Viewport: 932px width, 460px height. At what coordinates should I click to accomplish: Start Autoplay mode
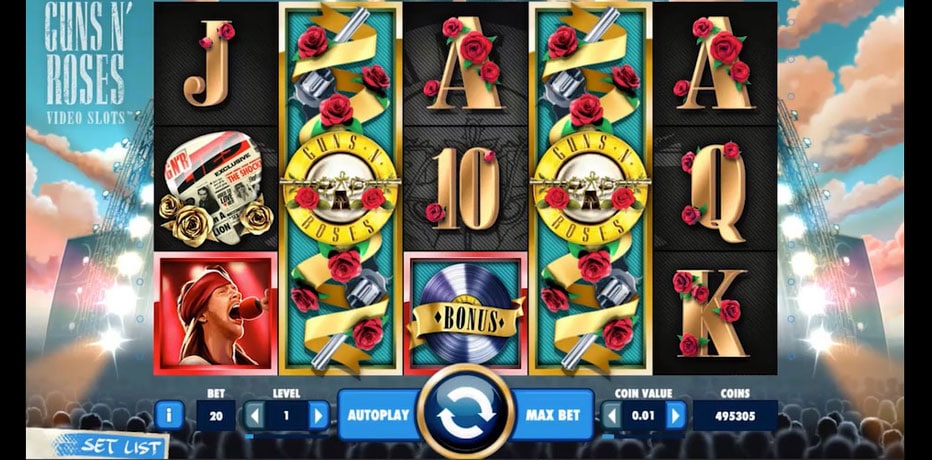coord(377,415)
